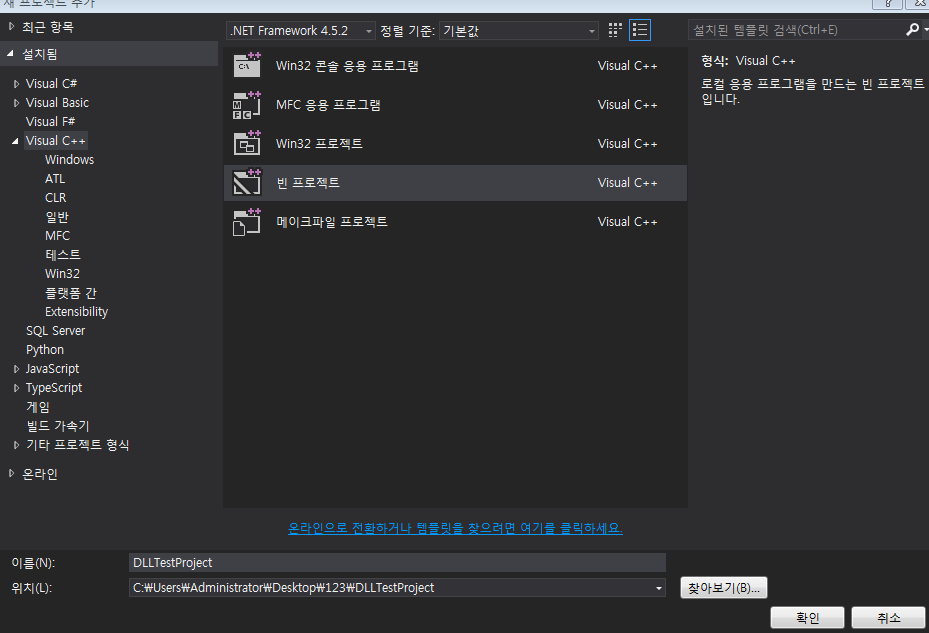Screen dimensions: 929x633
Task: Click the empty project template icon
Action: point(247,183)
